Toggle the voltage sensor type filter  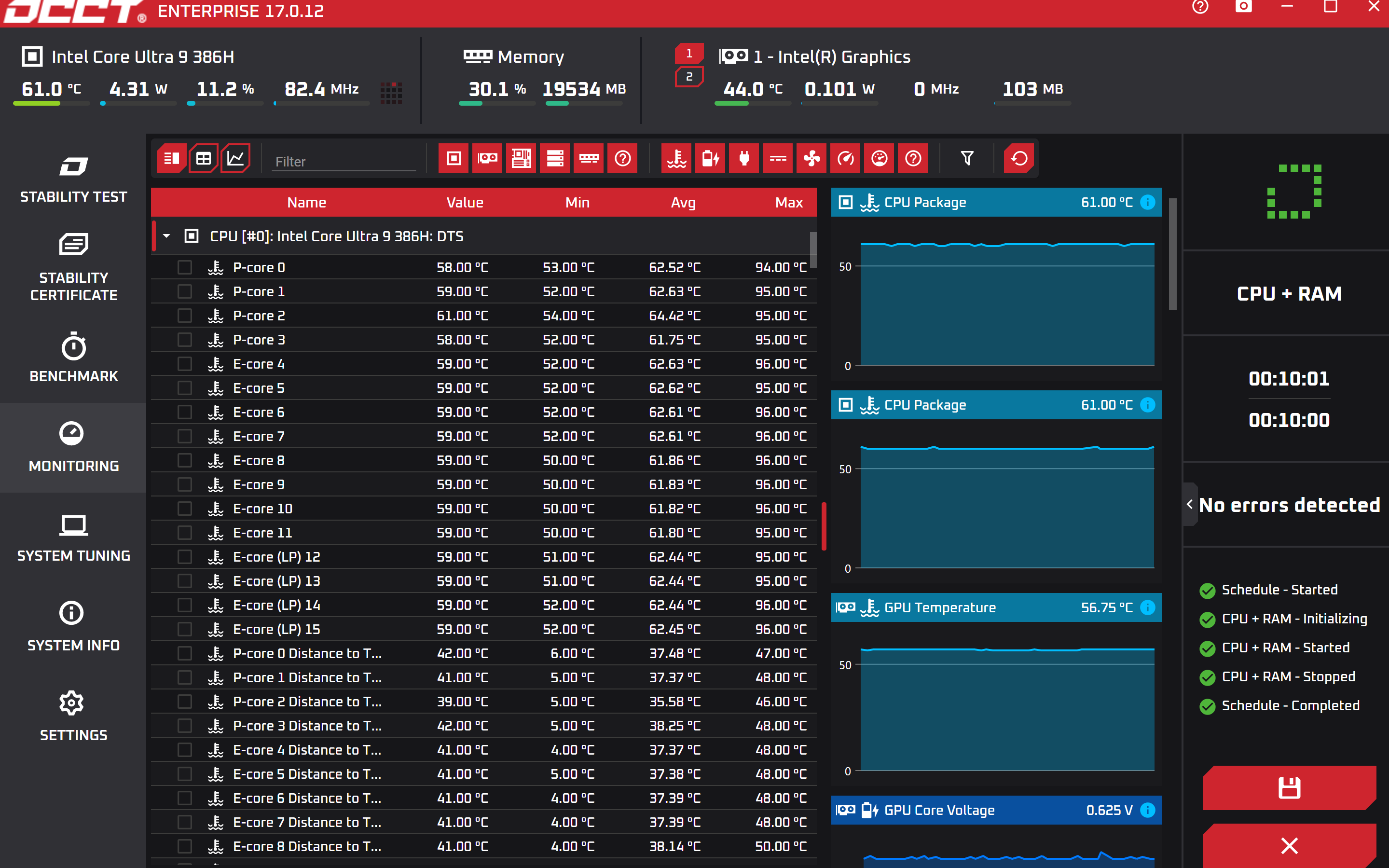710,158
